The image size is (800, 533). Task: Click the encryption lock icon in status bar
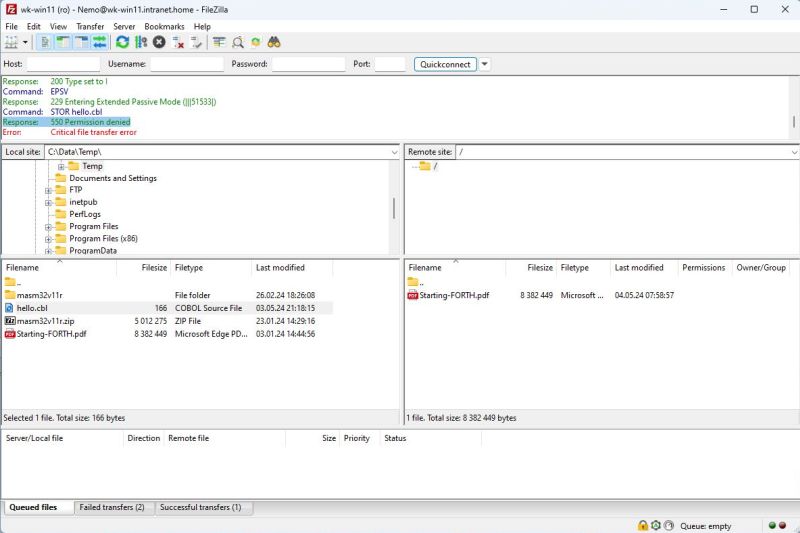[643, 525]
